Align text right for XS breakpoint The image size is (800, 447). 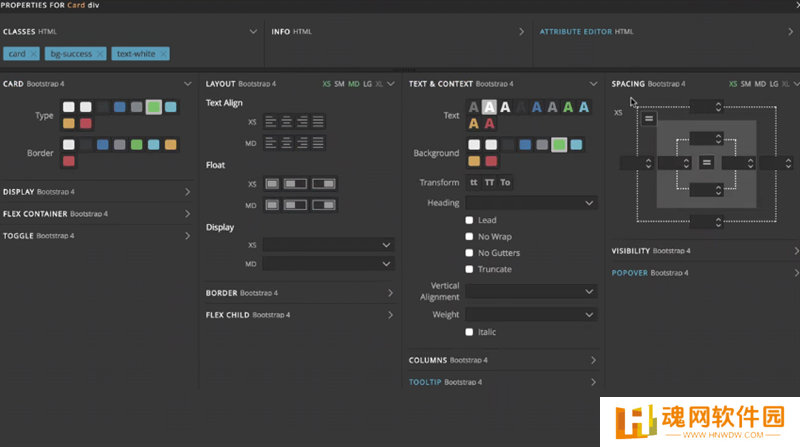tap(303, 122)
